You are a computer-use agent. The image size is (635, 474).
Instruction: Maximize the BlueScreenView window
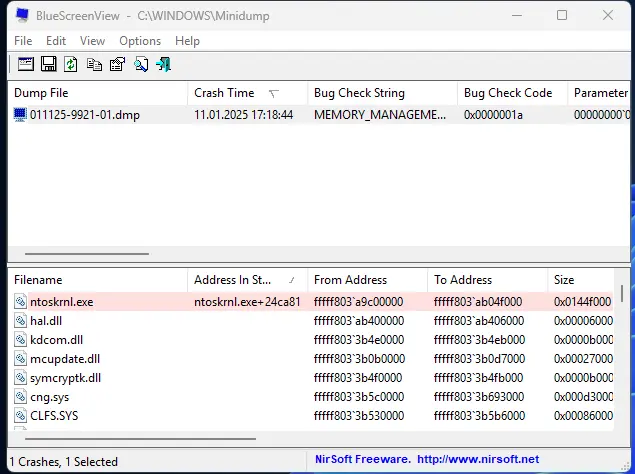coord(562,15)
